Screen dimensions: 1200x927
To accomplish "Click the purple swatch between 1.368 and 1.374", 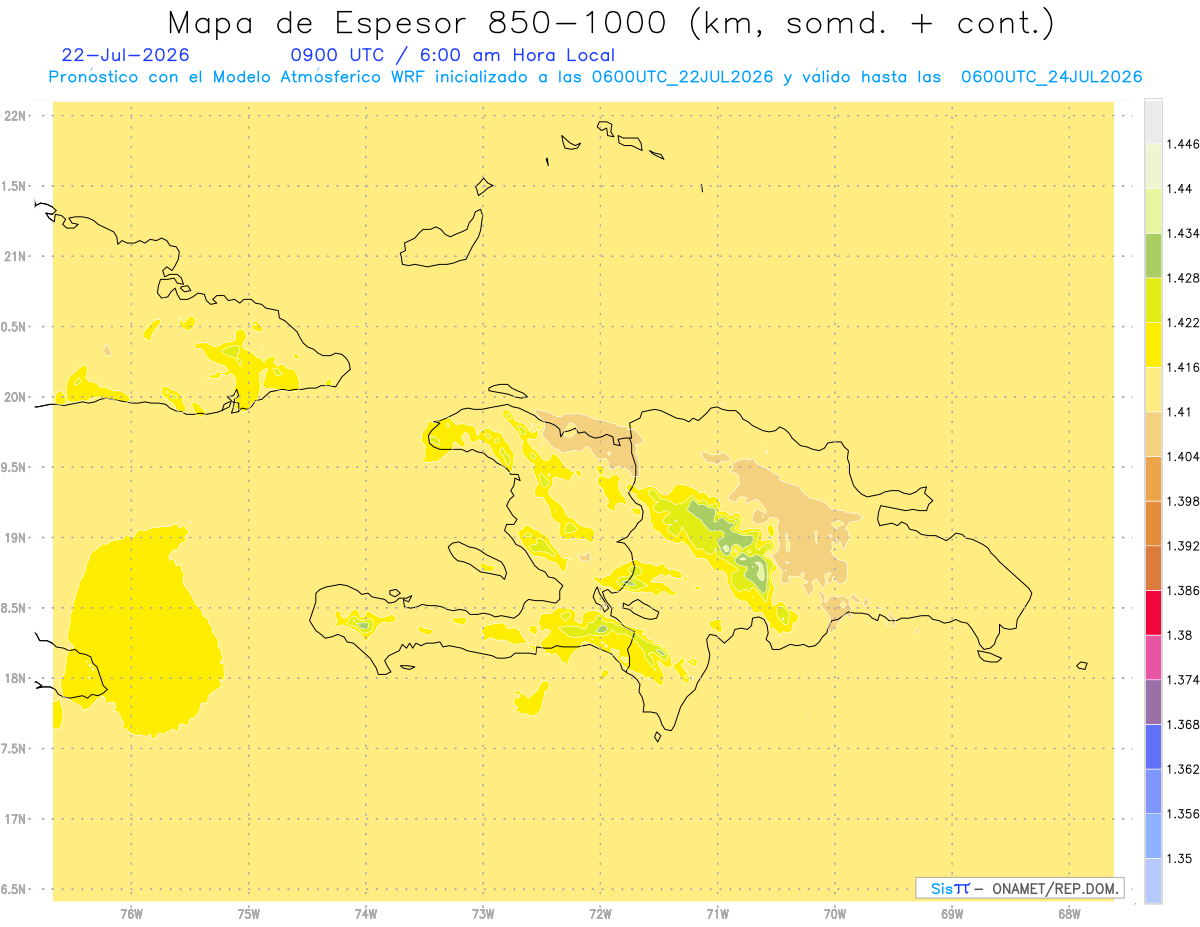I will (x=1153, y=702).
